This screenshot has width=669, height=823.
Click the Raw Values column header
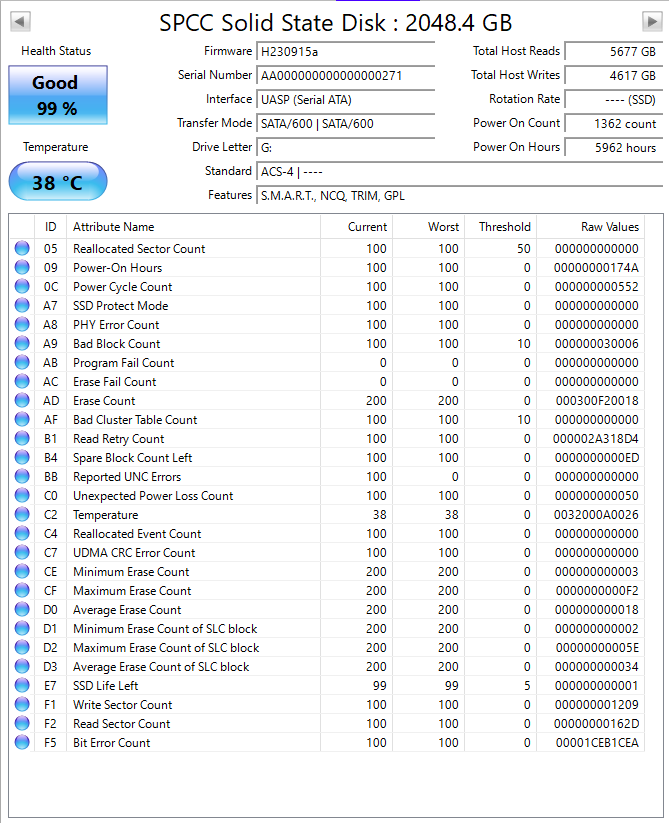[x=609, y=227]
